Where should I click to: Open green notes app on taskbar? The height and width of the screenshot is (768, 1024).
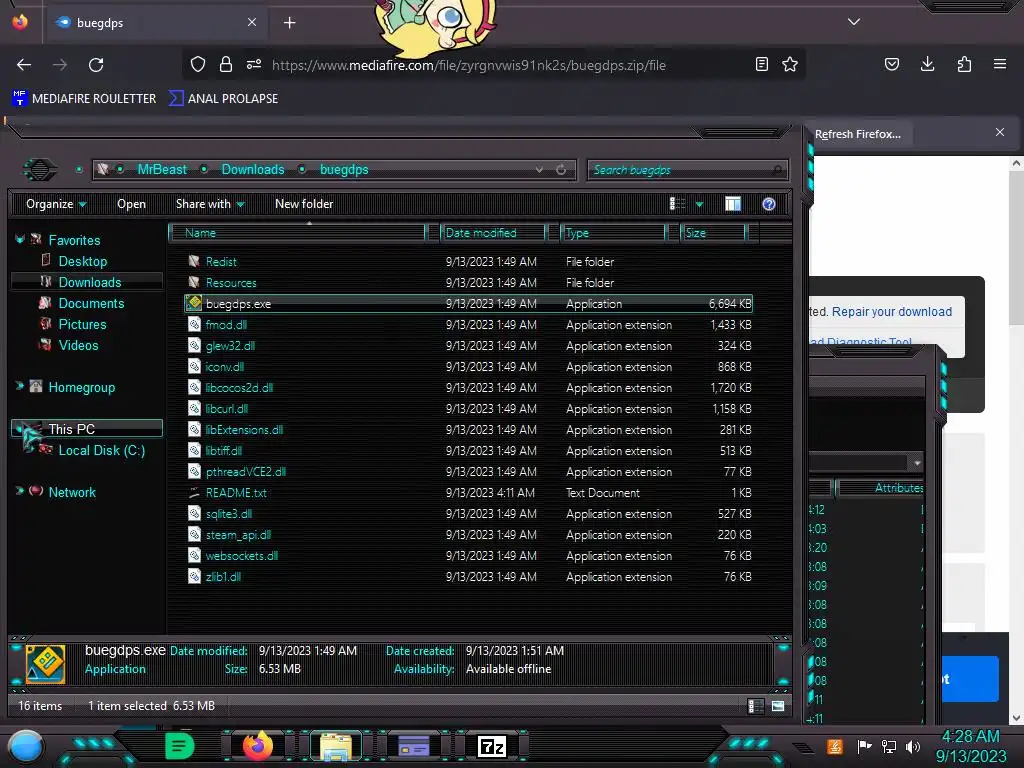click(x=180, y=746)
